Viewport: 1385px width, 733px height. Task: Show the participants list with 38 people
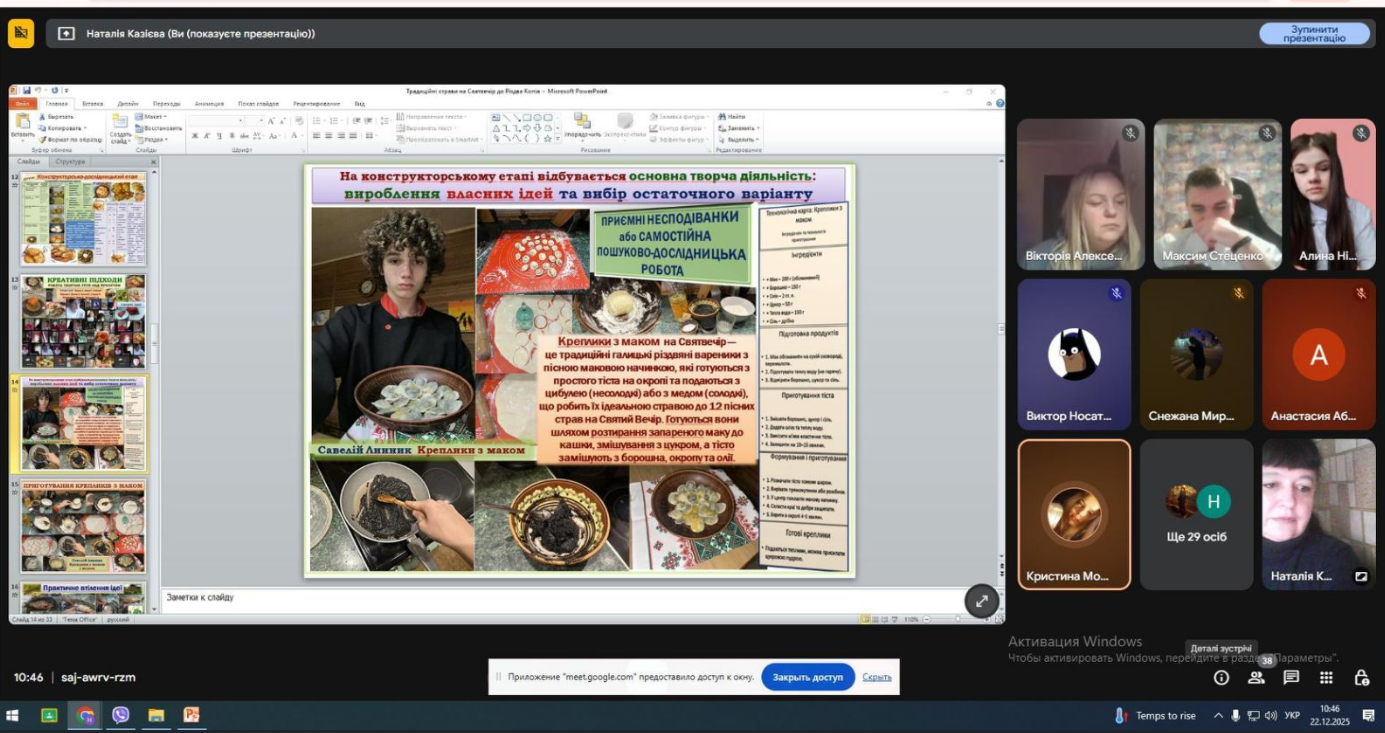(x=1256, y=678)
